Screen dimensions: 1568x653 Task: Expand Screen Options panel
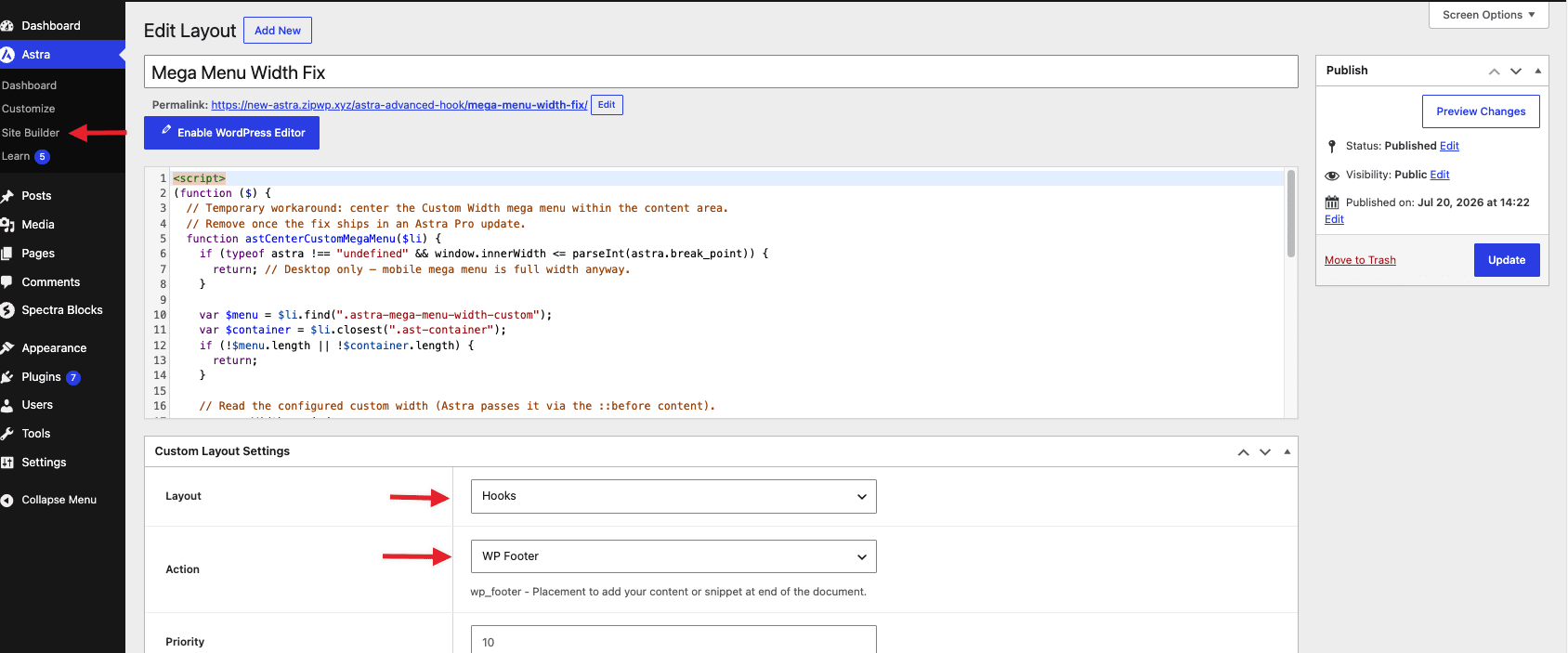point(1489,15)
